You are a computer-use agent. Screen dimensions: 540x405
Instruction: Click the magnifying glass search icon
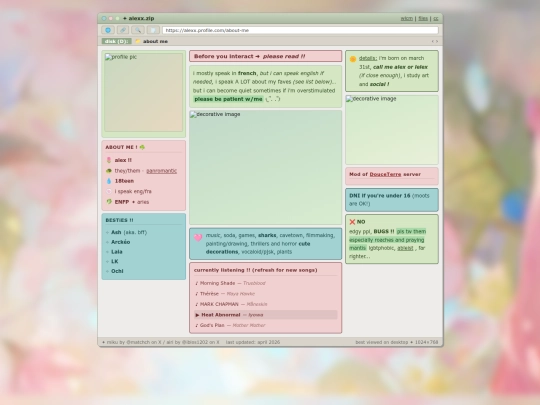(138, 30)
